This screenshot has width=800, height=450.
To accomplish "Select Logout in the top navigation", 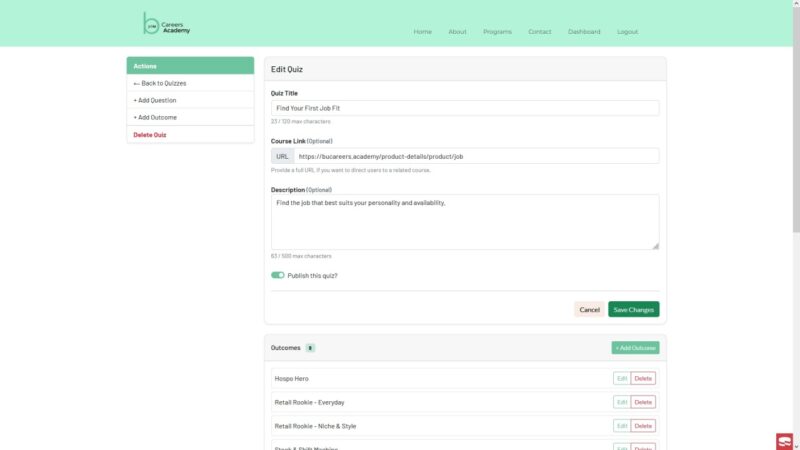I will (x=627, y=32).
